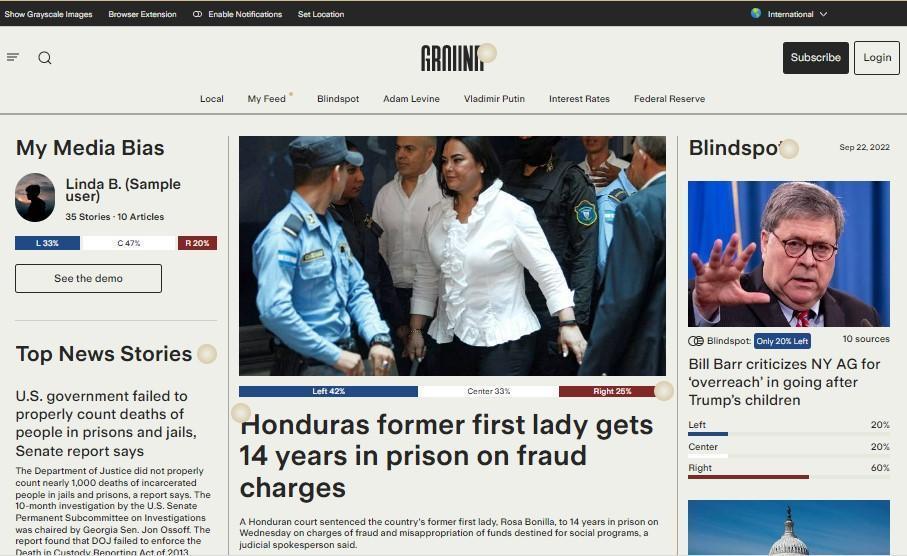
Task: Click the Blindspot eye icon under Barr photo
Action: coord(695,341)
